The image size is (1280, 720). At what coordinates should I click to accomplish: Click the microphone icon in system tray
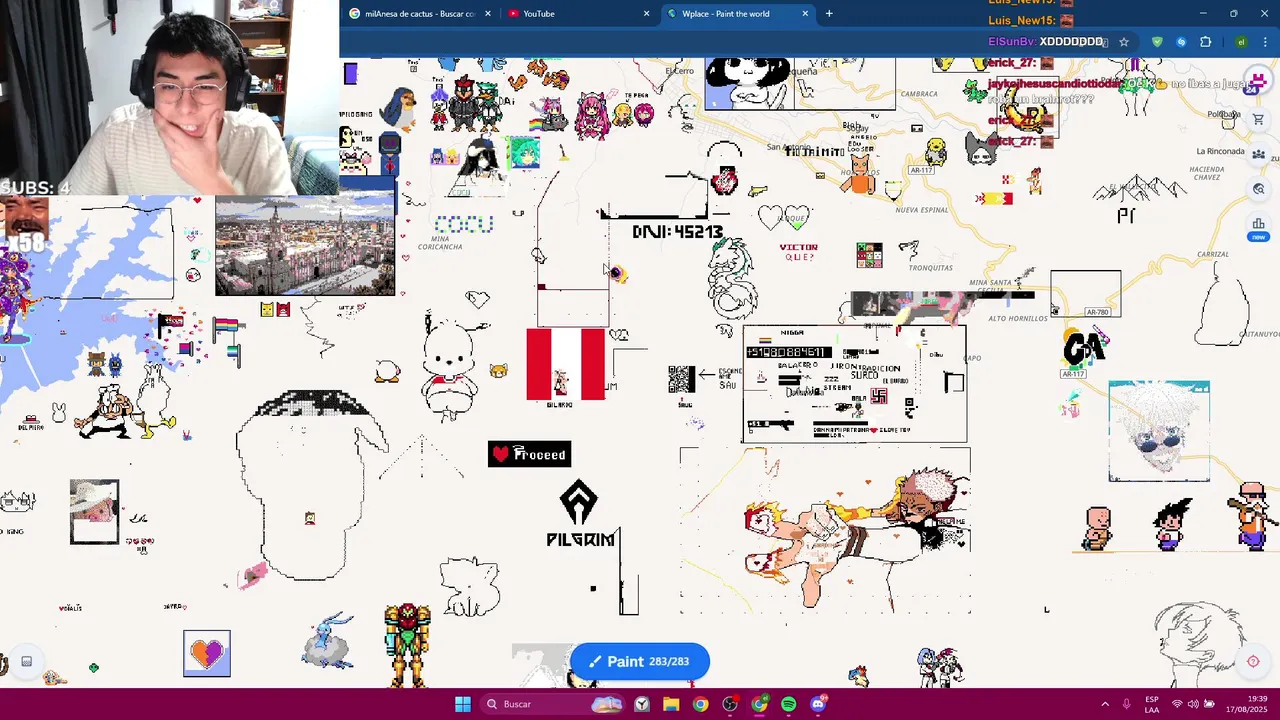(x=1127, y=704)
